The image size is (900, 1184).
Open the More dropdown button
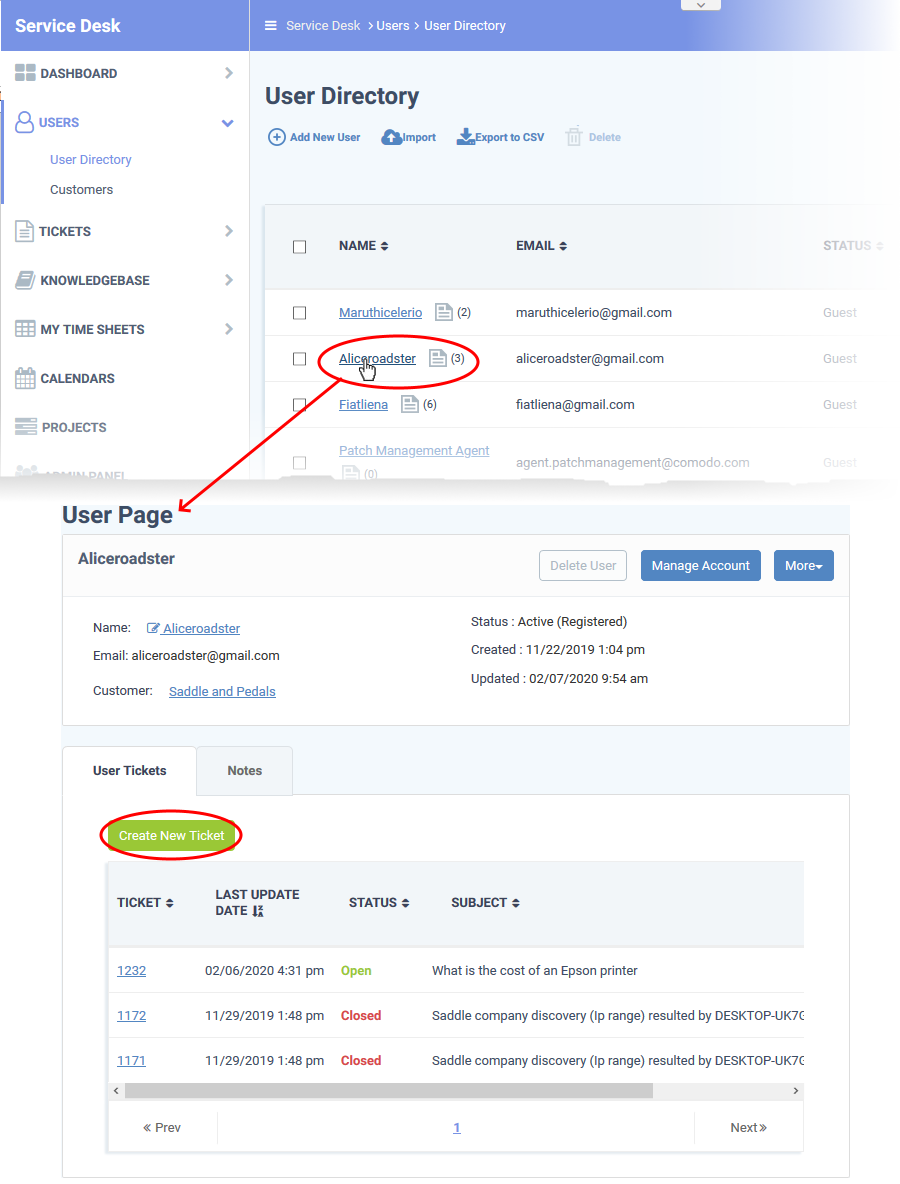coord(803,566)
